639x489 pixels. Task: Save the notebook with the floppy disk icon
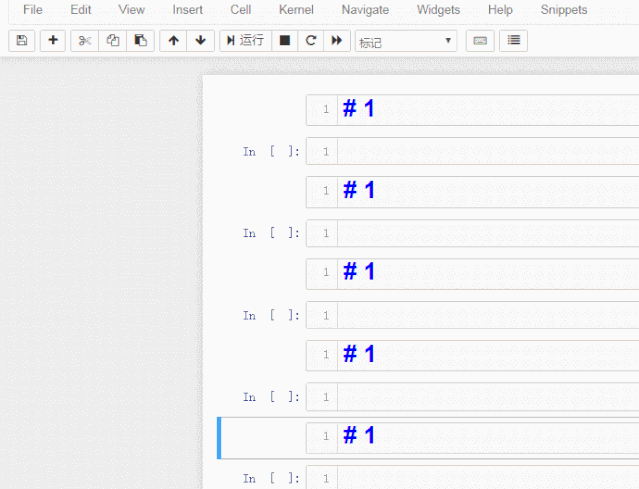pyautogui.click(x=22, y=41)
